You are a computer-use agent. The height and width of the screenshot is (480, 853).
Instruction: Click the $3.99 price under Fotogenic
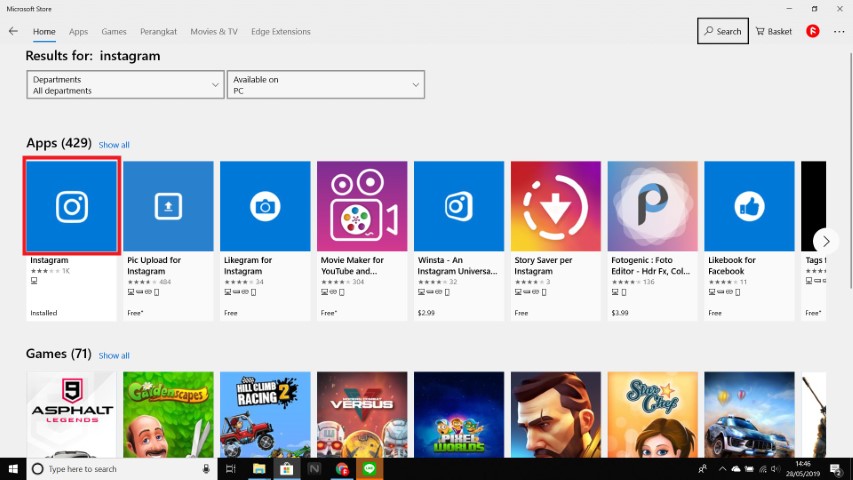click(620, 313)
